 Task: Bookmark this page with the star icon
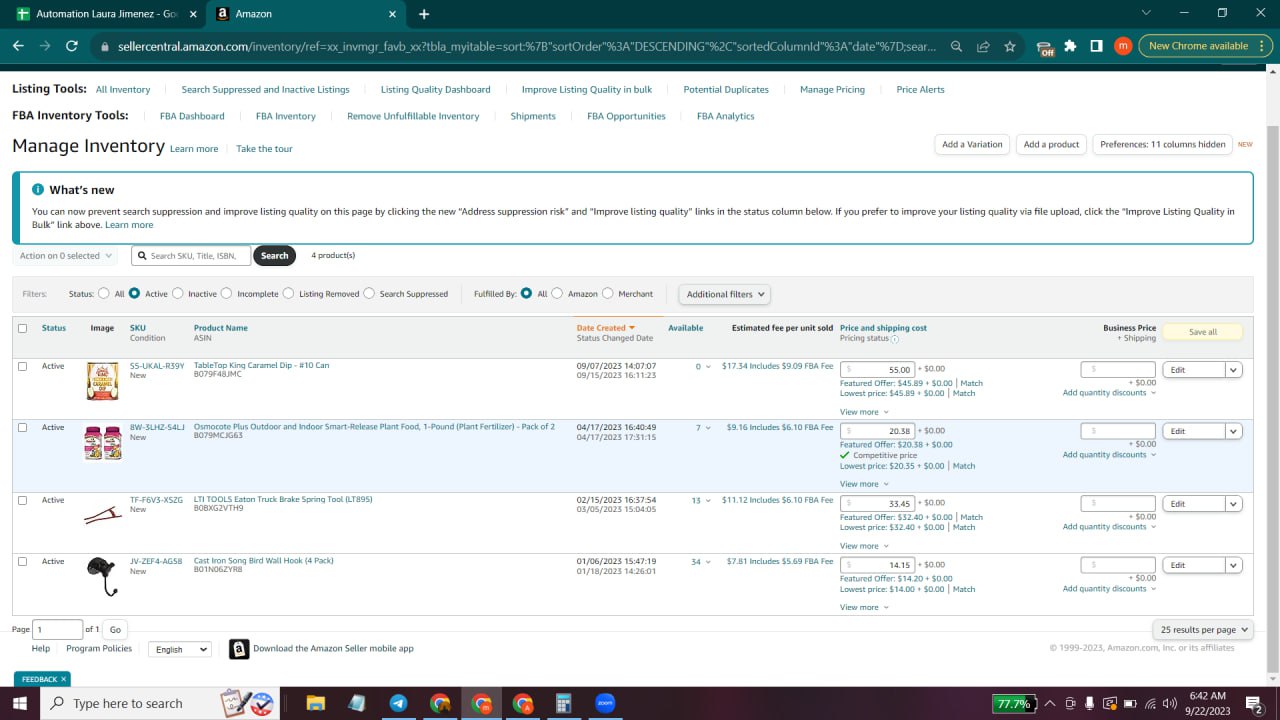point(1010,46)
